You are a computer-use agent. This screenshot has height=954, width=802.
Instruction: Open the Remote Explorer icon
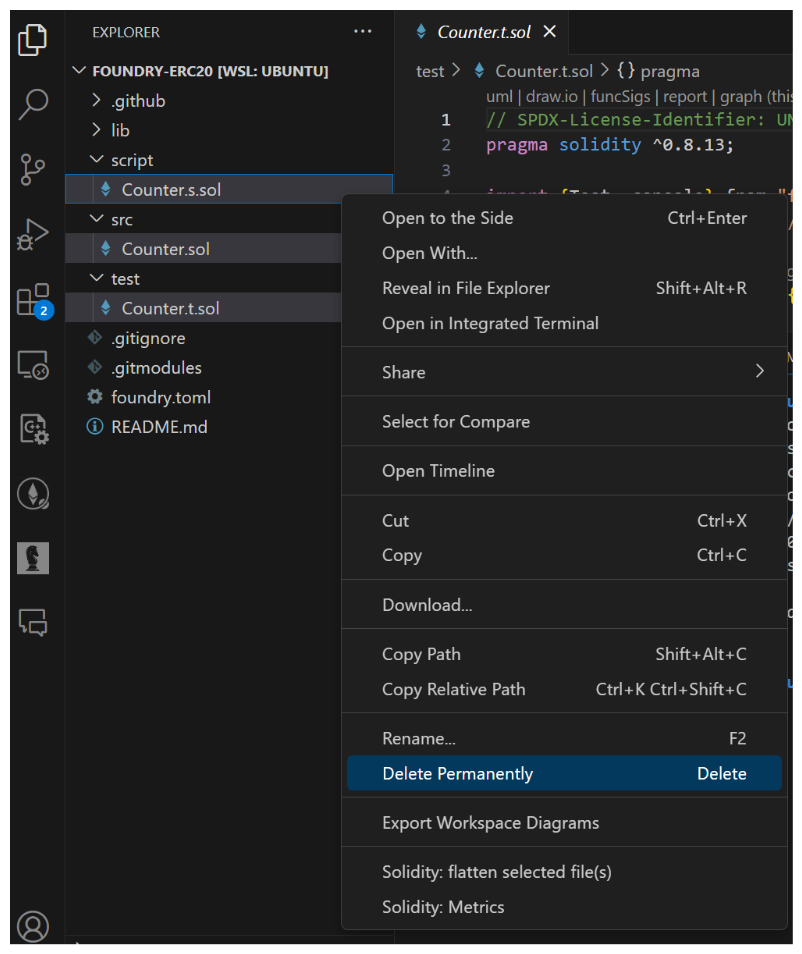click(33, 365)
